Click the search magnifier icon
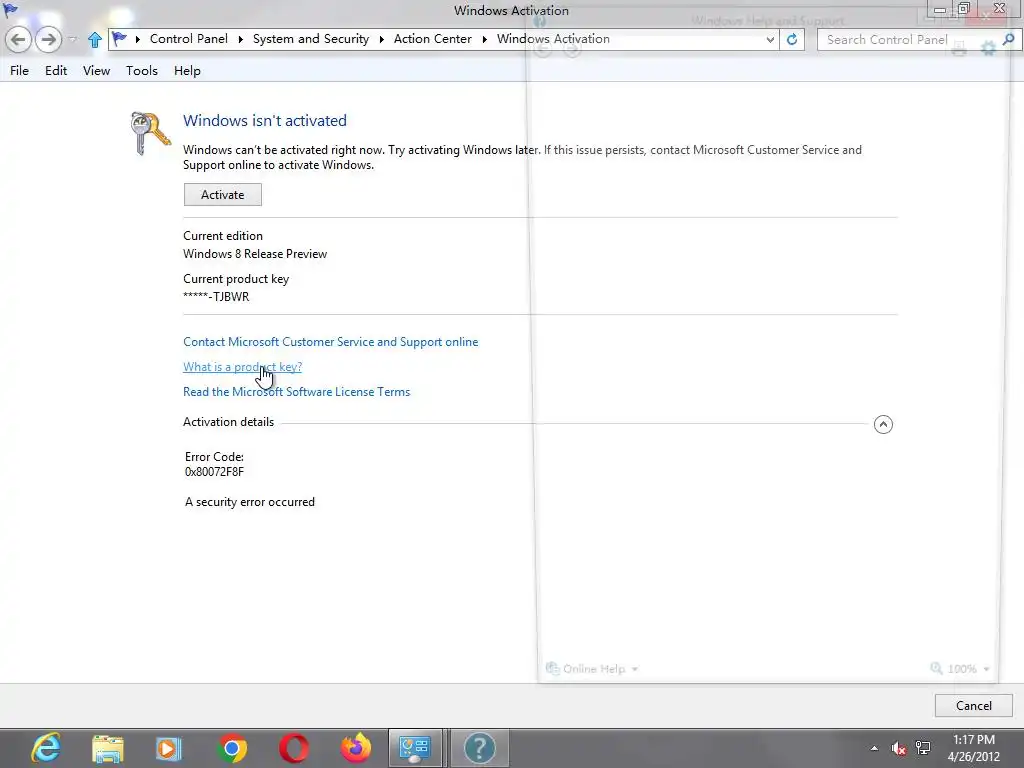 tap(1008, 40)
